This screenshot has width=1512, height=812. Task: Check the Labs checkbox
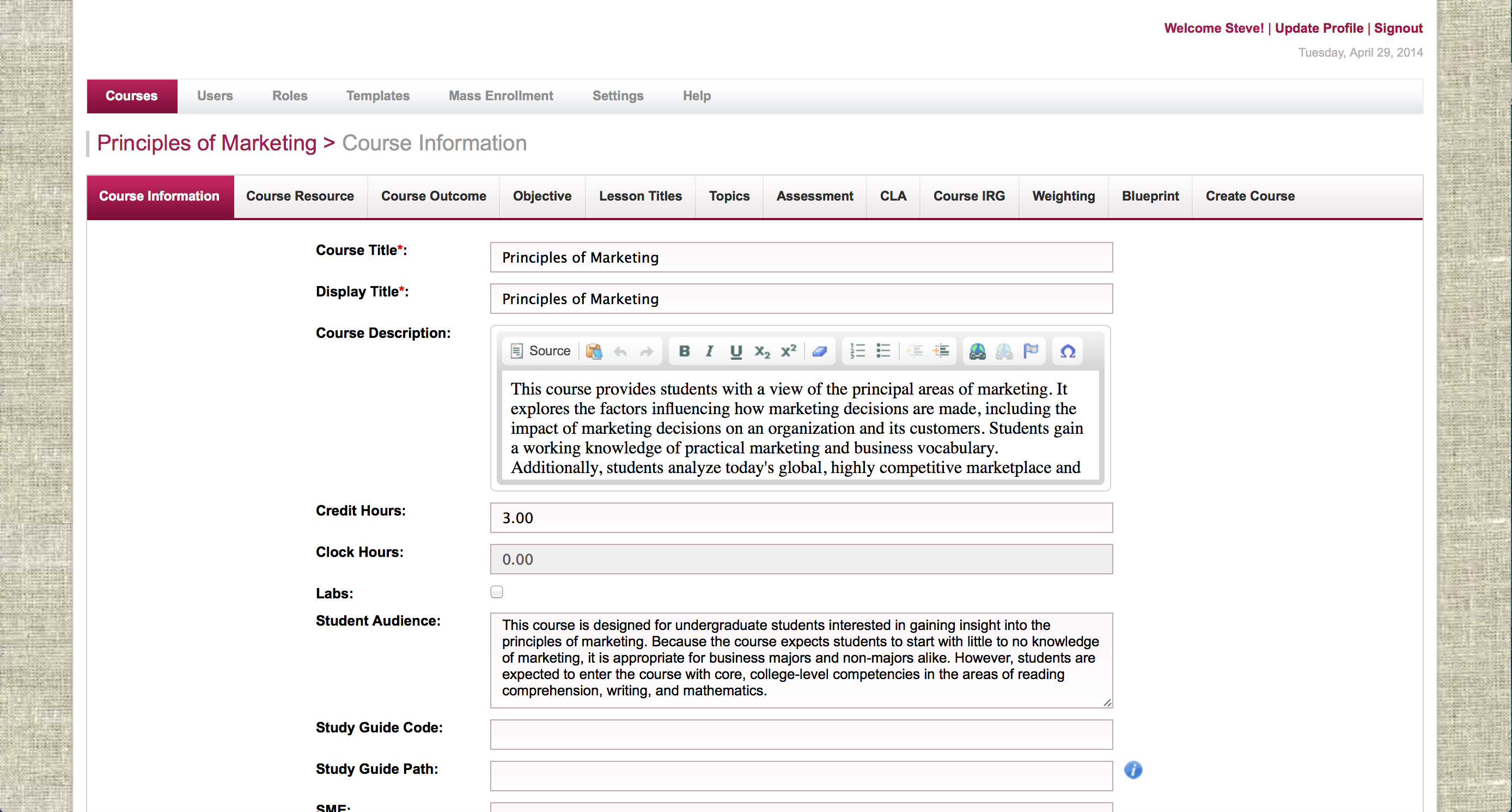(497, 592)
